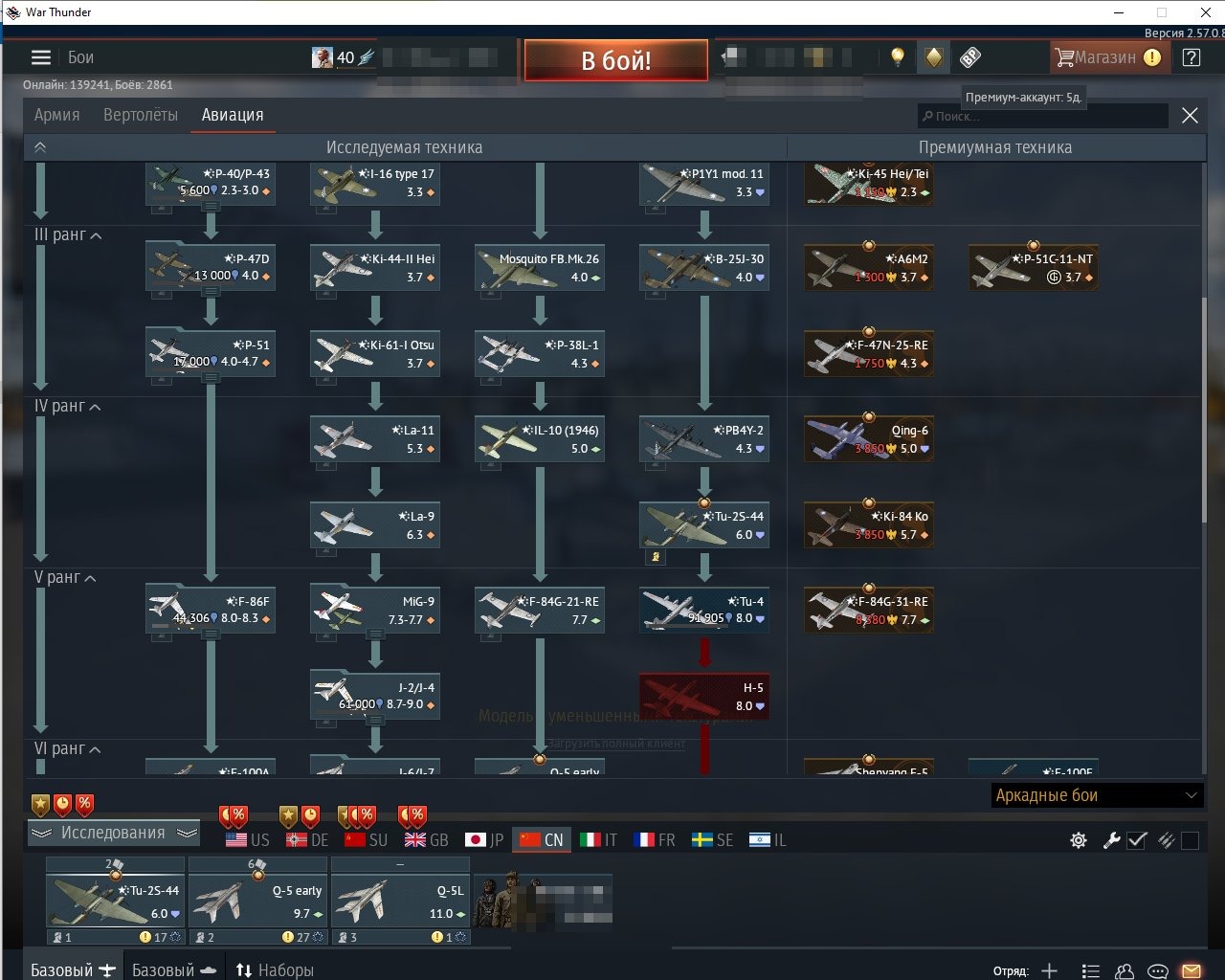The width and height of the screenshot is (1225, 980).
Task: Click the double-chevron collapse all ranks icon
Action: (40, 147)
